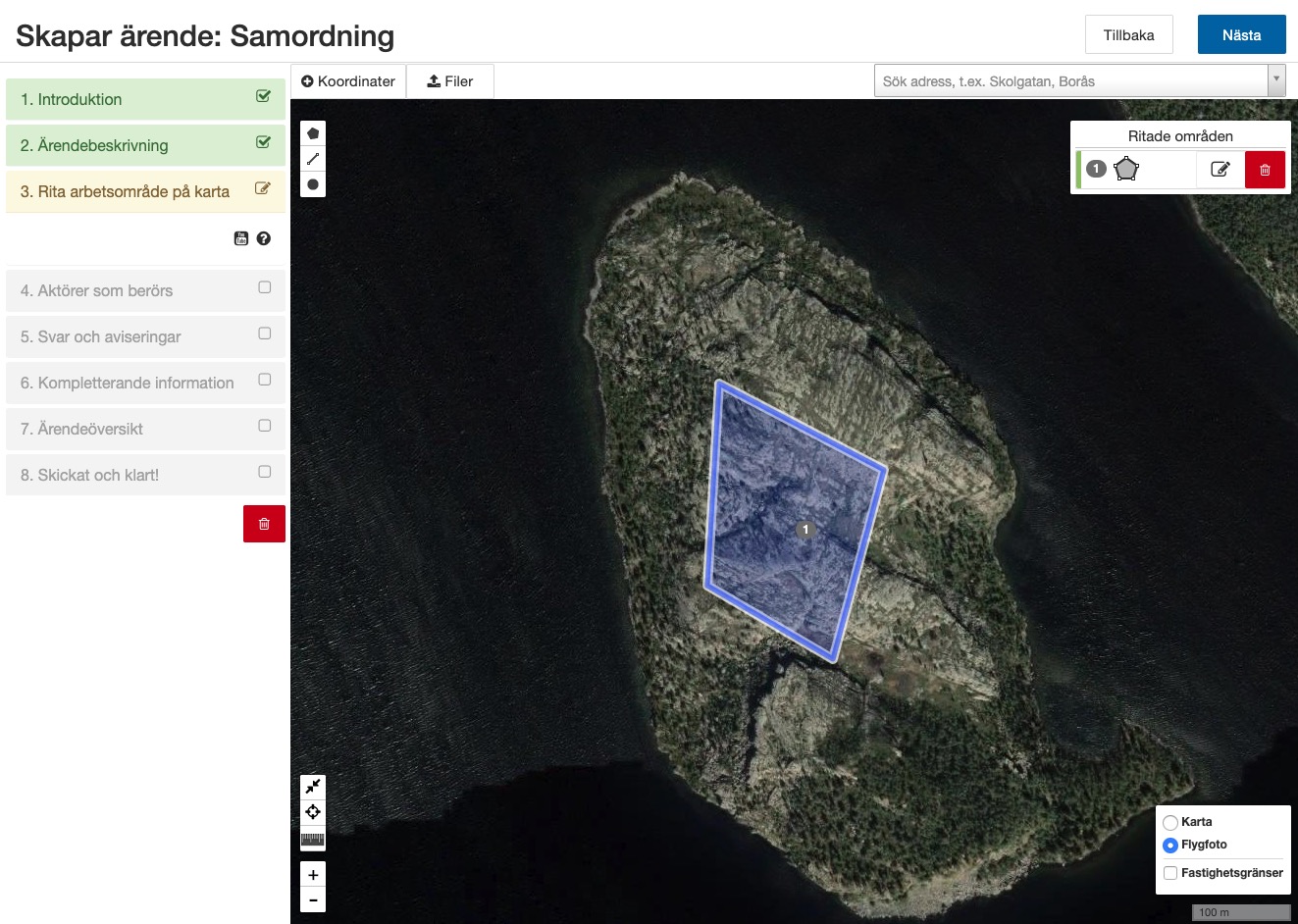This screenshot has width=1298, height=924.
Task: Select the Flygfoto view
Action: (x=1169, y=845)
